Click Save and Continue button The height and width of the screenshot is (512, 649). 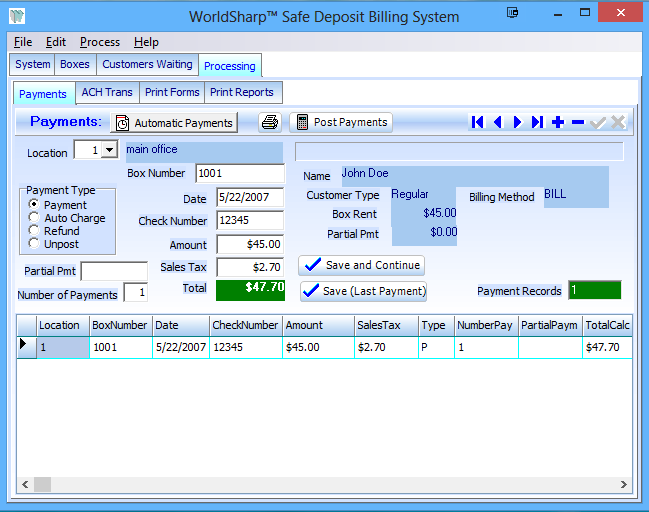362,265
